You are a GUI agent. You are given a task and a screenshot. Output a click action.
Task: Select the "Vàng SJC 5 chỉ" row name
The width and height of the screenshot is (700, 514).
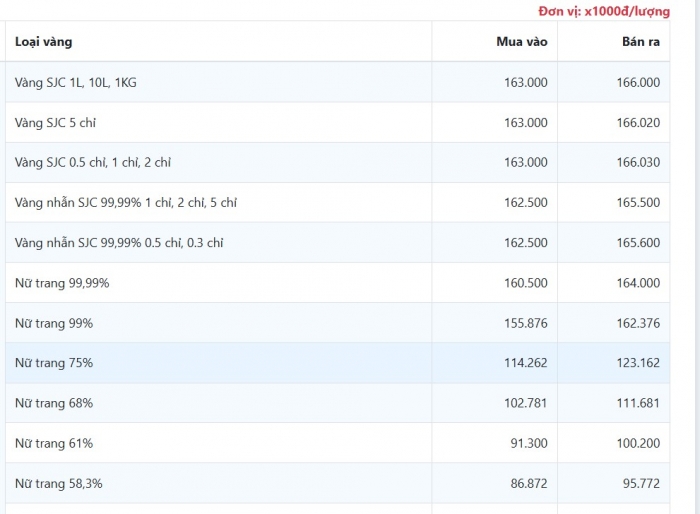click(x=56, y=122)
